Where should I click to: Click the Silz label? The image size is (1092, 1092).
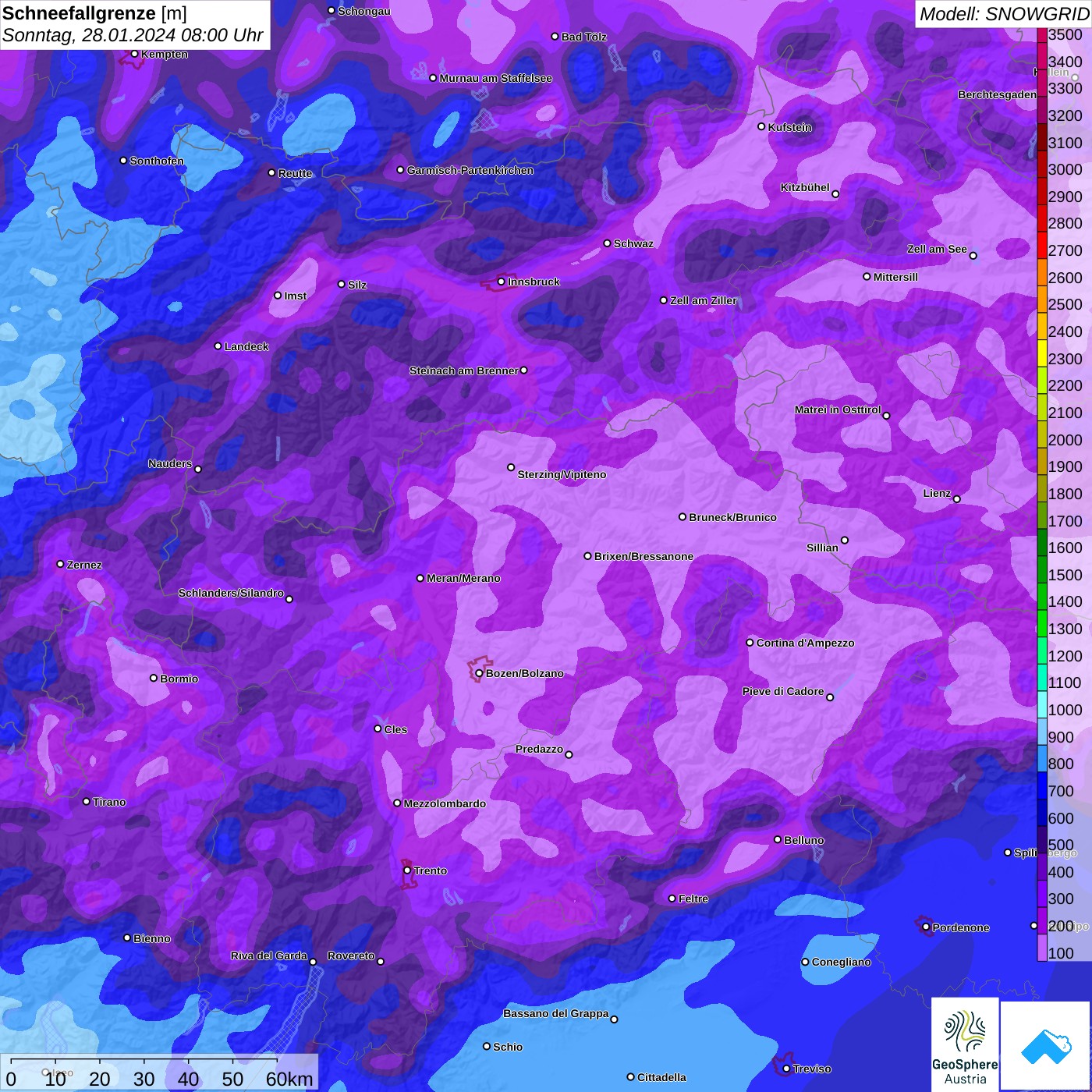(x=357, y=285)
